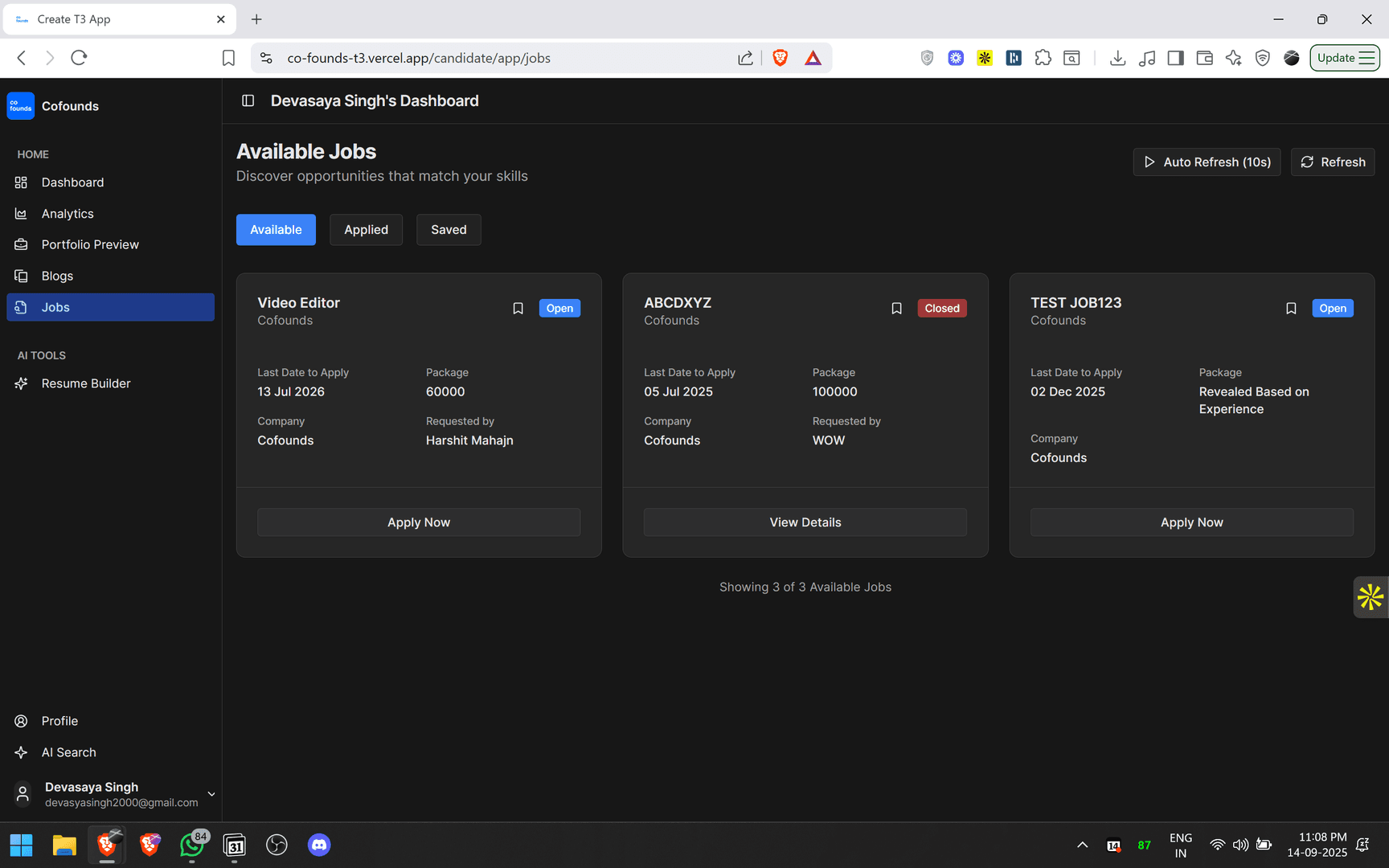Open AI Search from sidebar
Image resolution: width=1389 pixels, height=868 pixels.
tap(68, 752)
